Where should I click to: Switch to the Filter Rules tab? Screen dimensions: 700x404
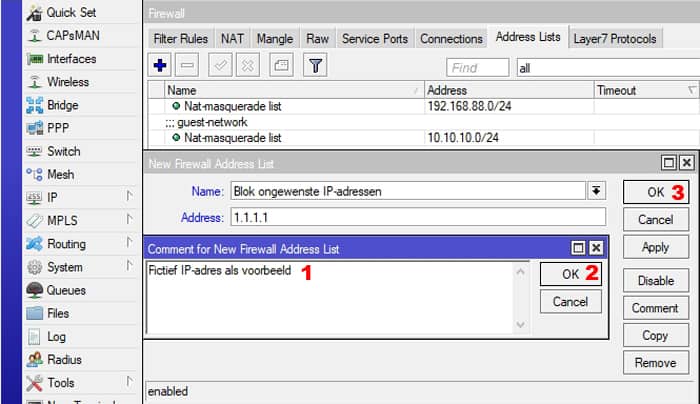pyautogui.click(x=181, y=39)
